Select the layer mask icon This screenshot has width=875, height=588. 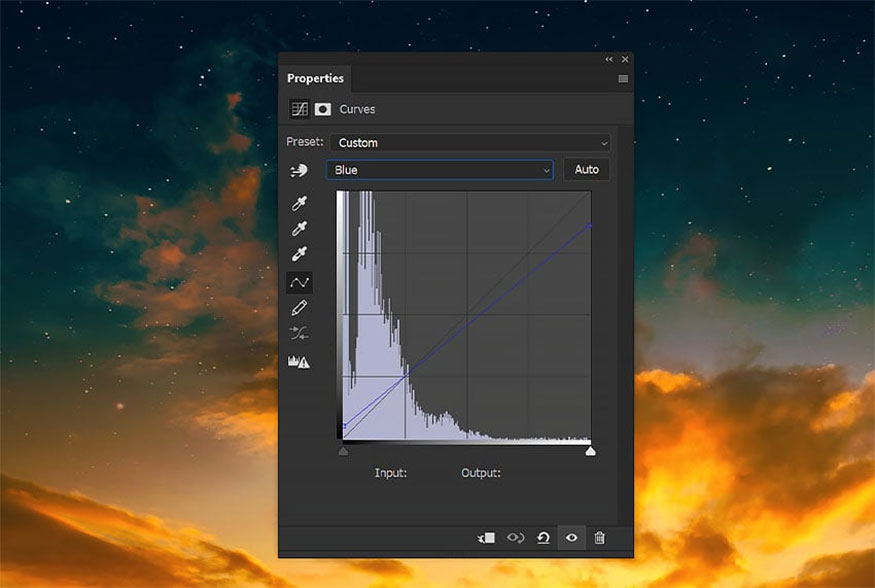click(x=323, y=109)
